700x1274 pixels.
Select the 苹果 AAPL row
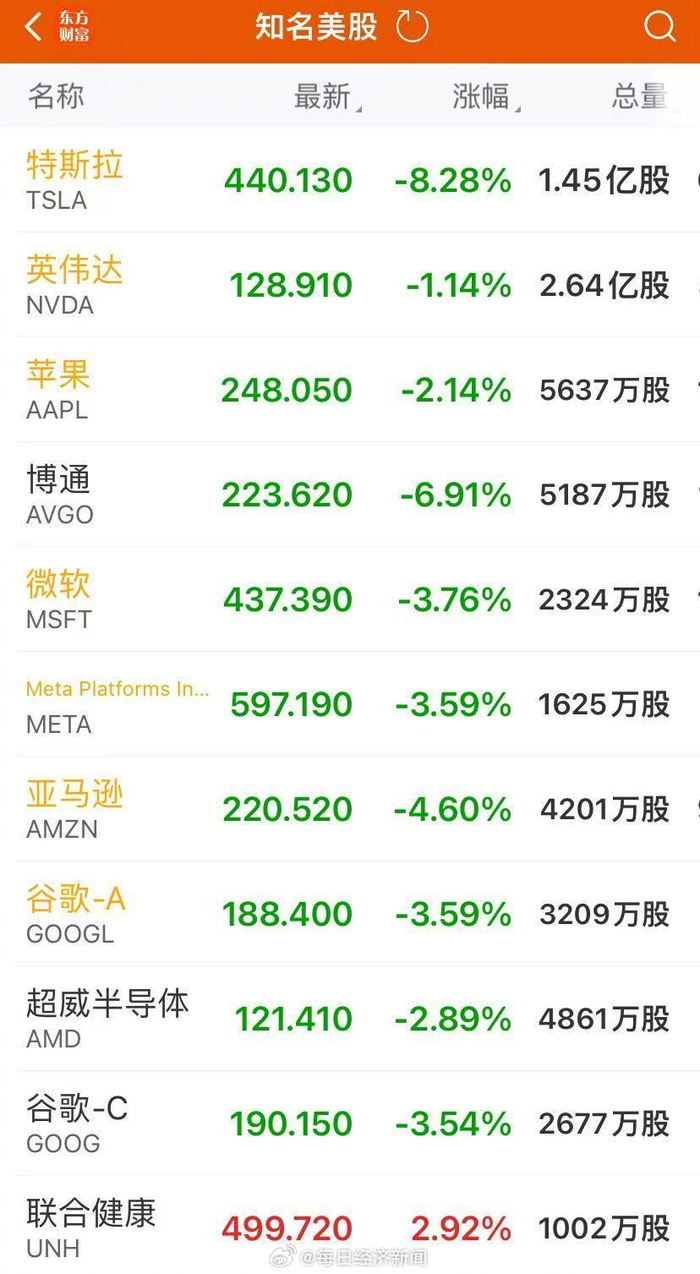(x=350, y=391)
